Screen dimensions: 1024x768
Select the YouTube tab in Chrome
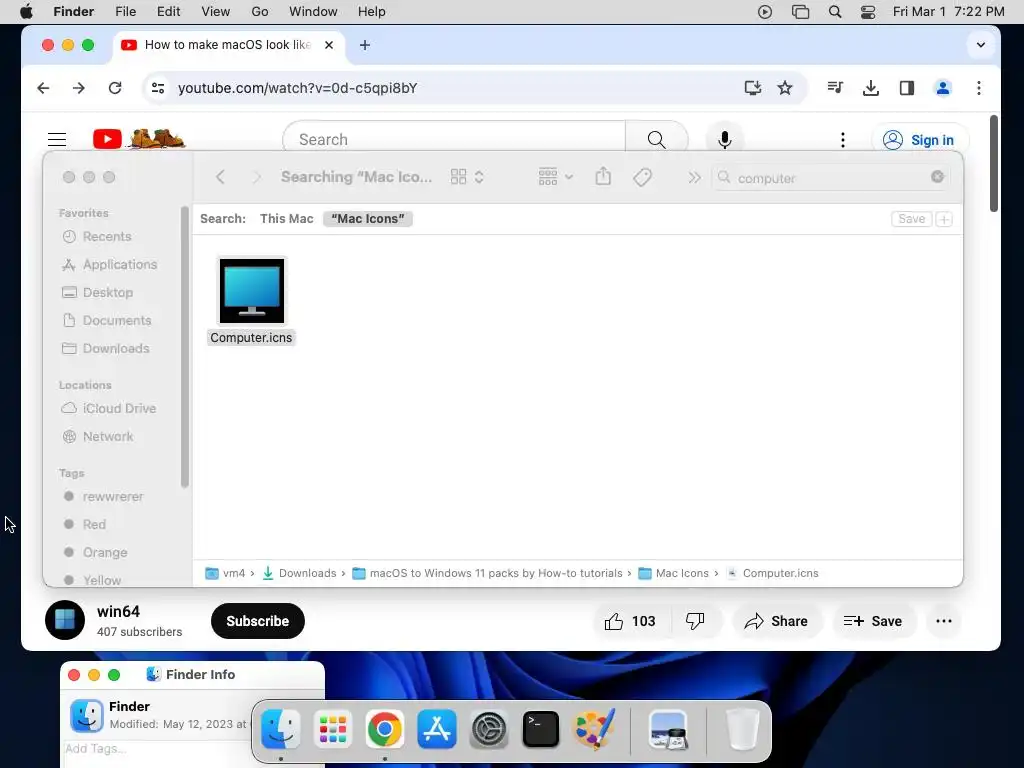[227, 45]
